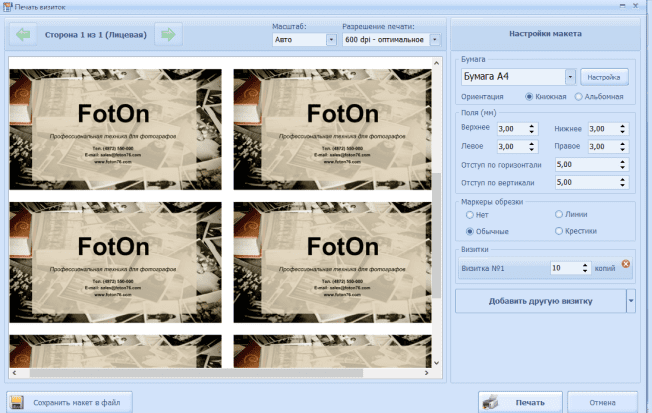Click the Настройки макета header

545,34
